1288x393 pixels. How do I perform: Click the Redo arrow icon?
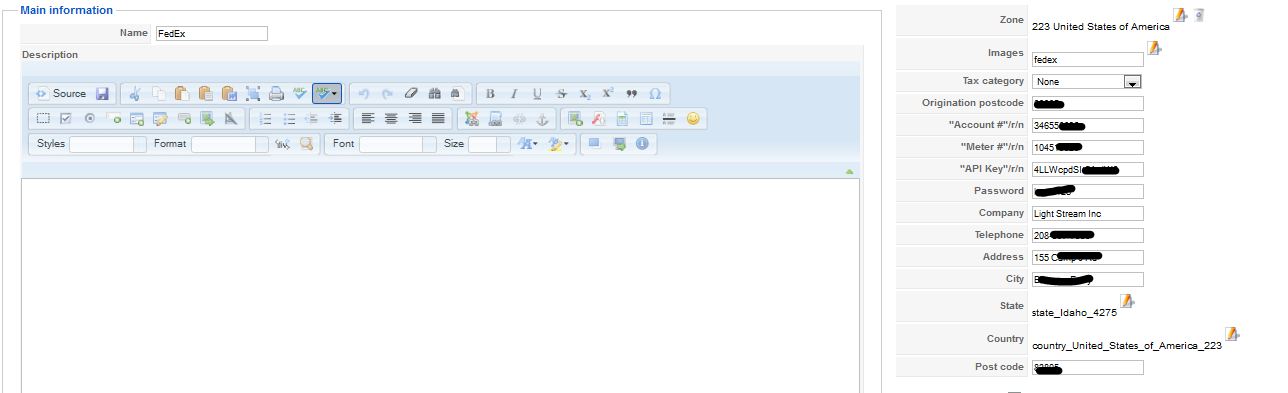[x=387, y=94]
